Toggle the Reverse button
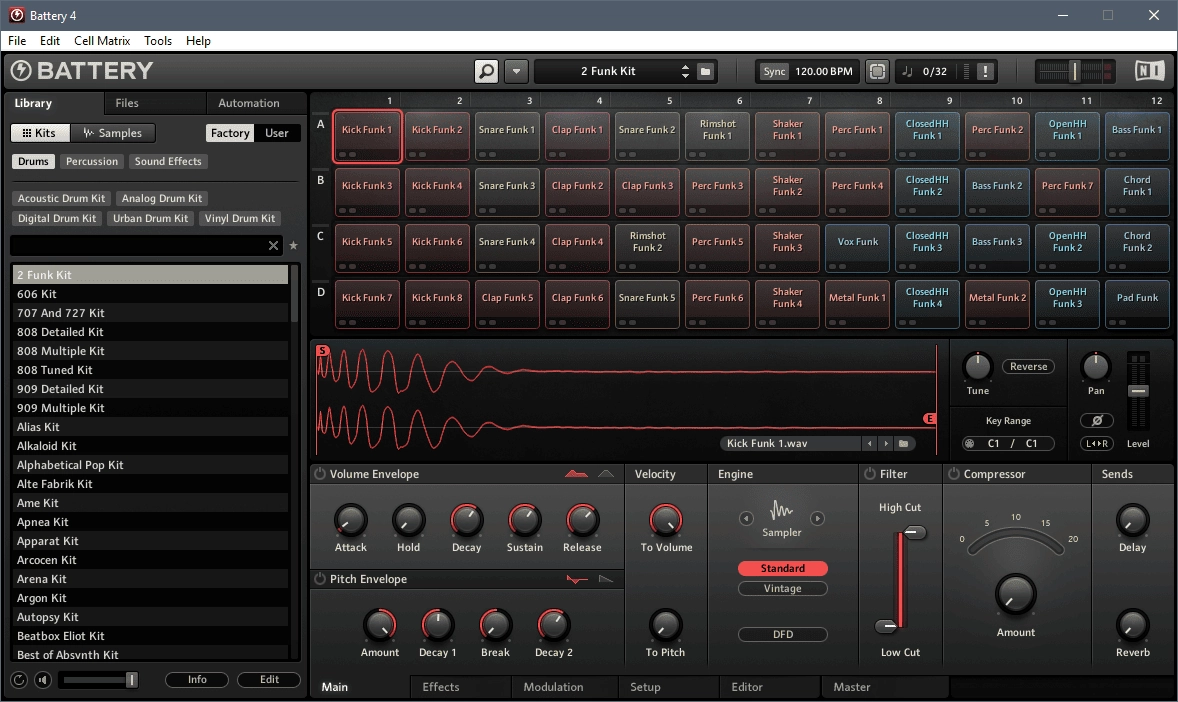This screenshot has height=702, width=1178. coord(1028,367)
